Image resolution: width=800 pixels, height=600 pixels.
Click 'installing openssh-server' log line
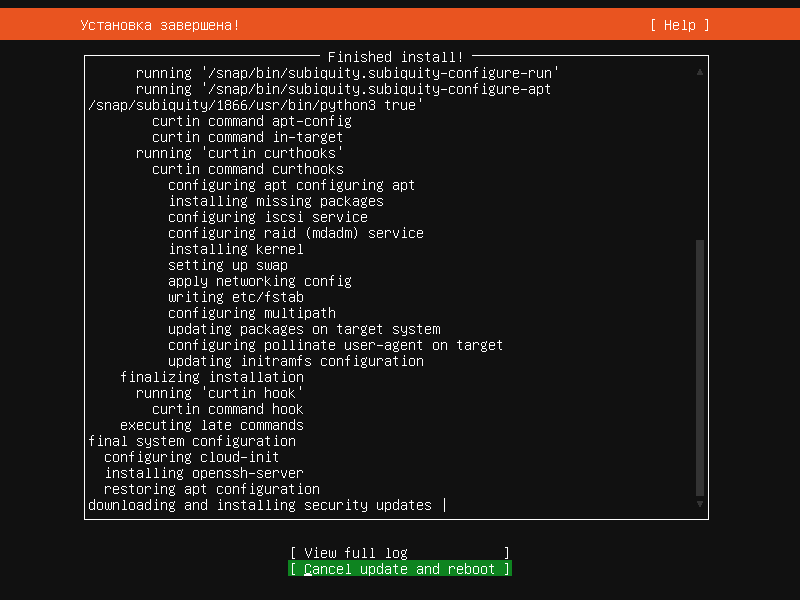click(203, 473)
